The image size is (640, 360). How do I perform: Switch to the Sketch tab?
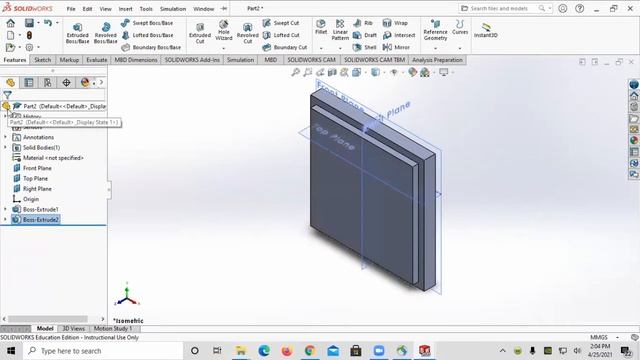[x=42, y=60]
